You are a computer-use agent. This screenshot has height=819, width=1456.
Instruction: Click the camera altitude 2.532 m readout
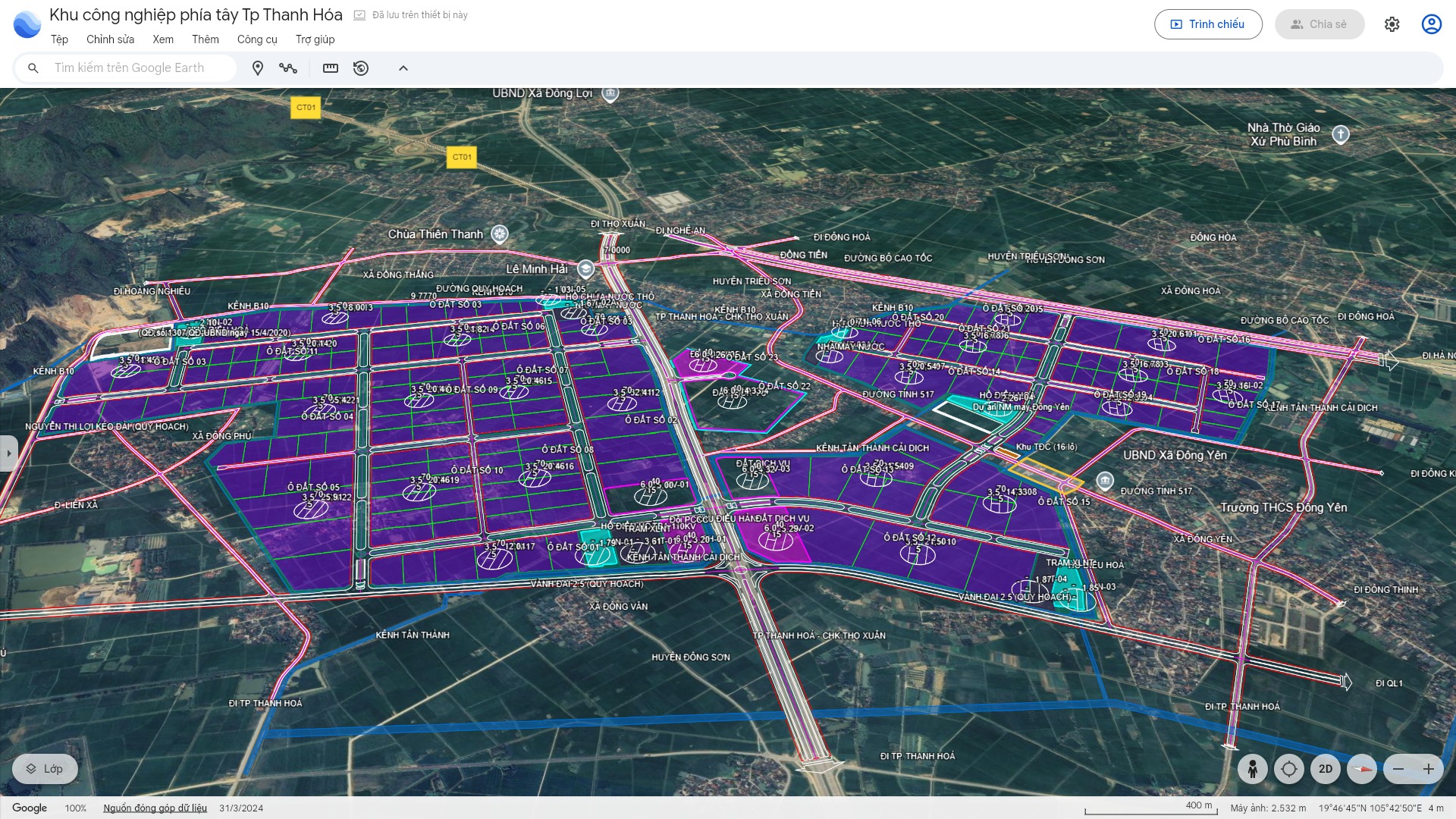pos(1268,808)
